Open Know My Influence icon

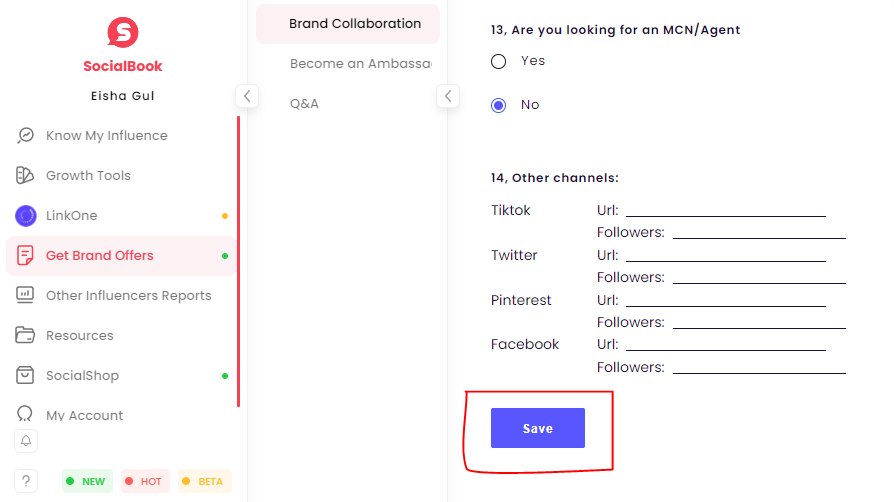pos(26,136)
